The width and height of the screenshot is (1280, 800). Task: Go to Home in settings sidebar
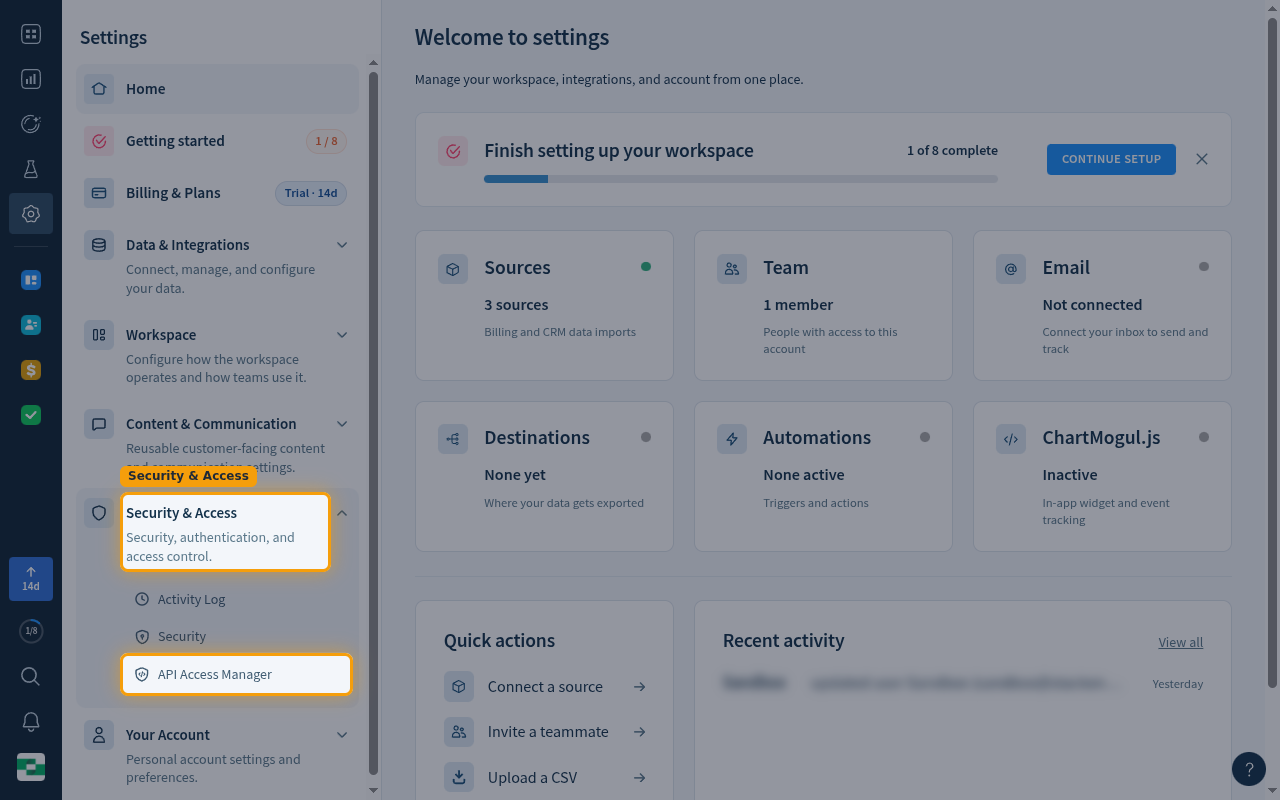217,89
